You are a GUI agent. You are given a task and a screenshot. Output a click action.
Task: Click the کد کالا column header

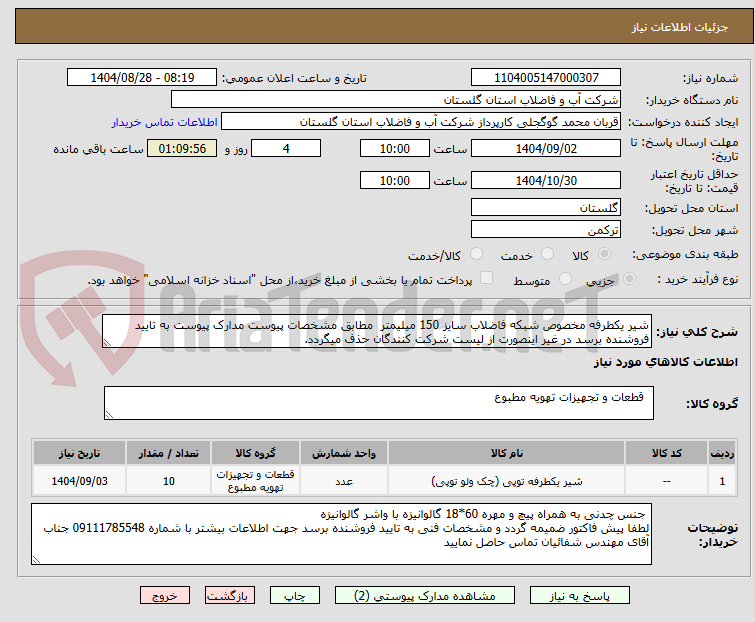tap(666, 453)
